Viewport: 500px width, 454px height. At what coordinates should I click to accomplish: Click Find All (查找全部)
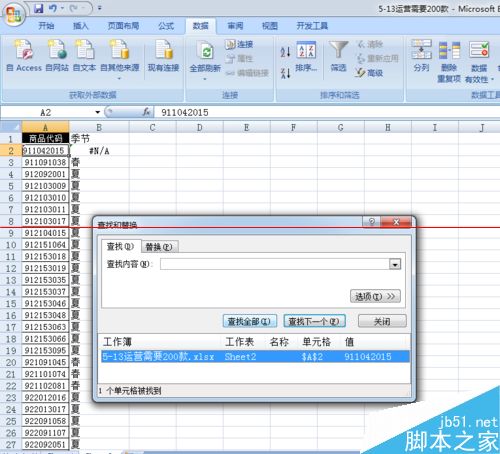pos(249,321)
